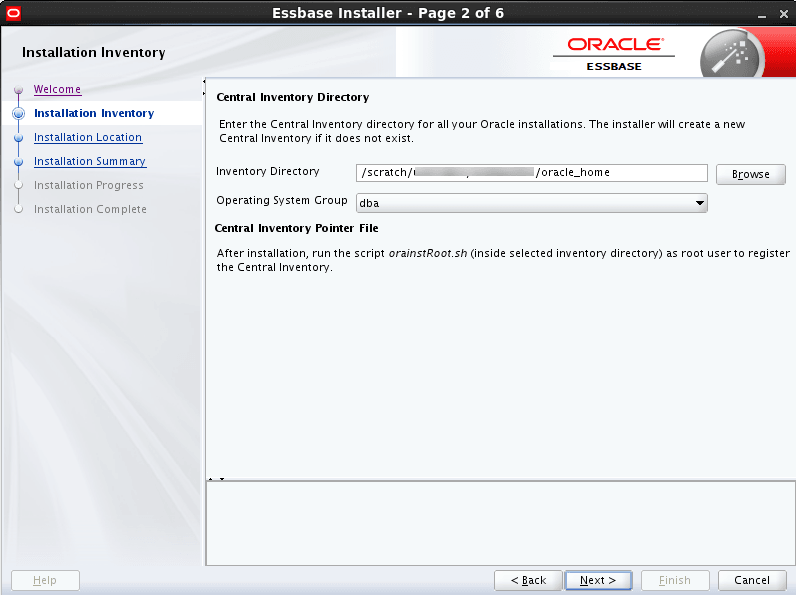796x595 pixels.
Task: Click the Inventory Directory path field
Action: point(532,173)
